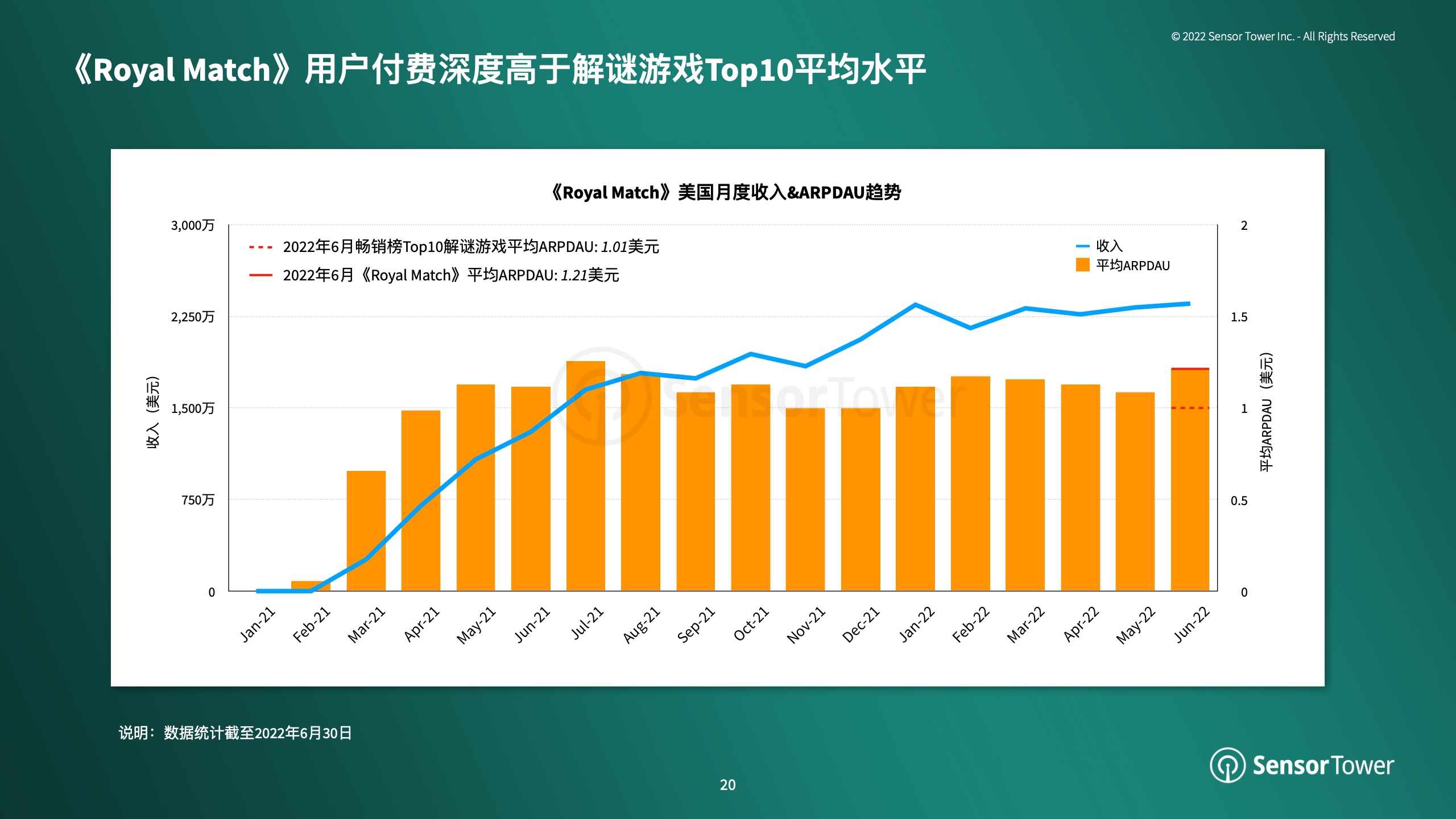
Task: Click the 平均ARPDAU legend label
Action: pyautogui.click(x=1133, y=266)
